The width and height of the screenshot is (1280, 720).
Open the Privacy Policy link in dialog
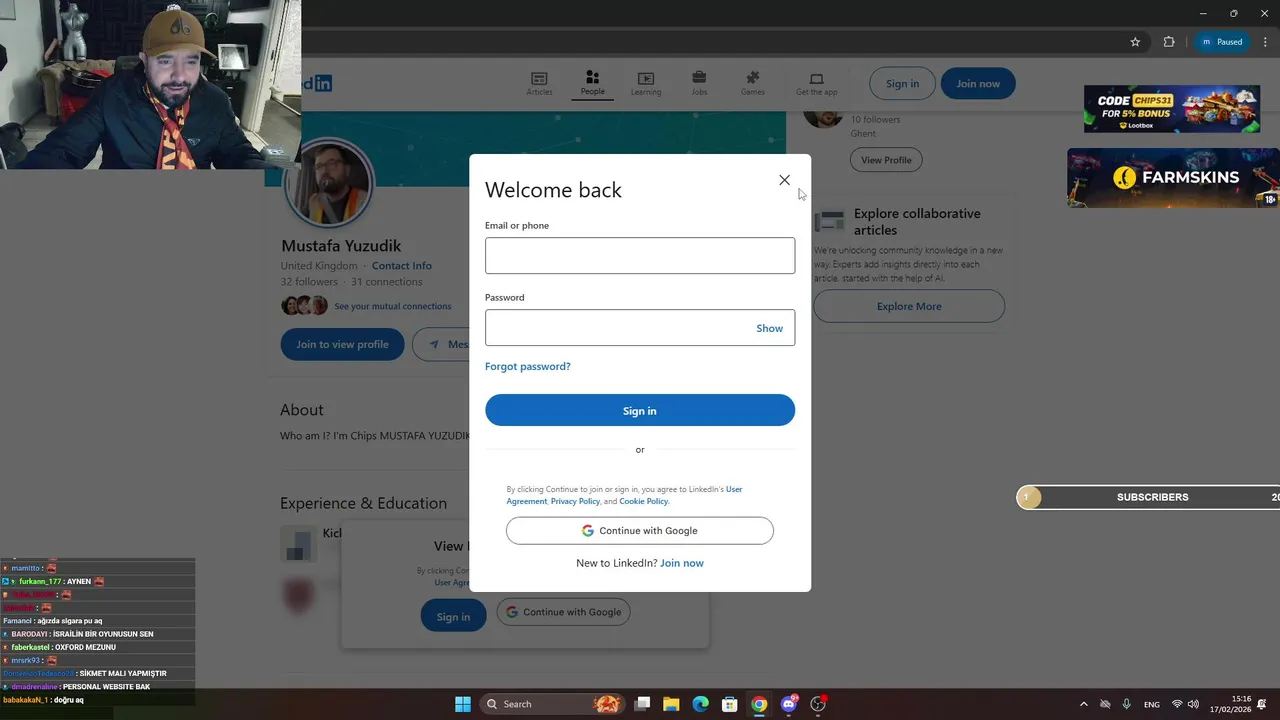pyautogui.click(x=575, y=501)
